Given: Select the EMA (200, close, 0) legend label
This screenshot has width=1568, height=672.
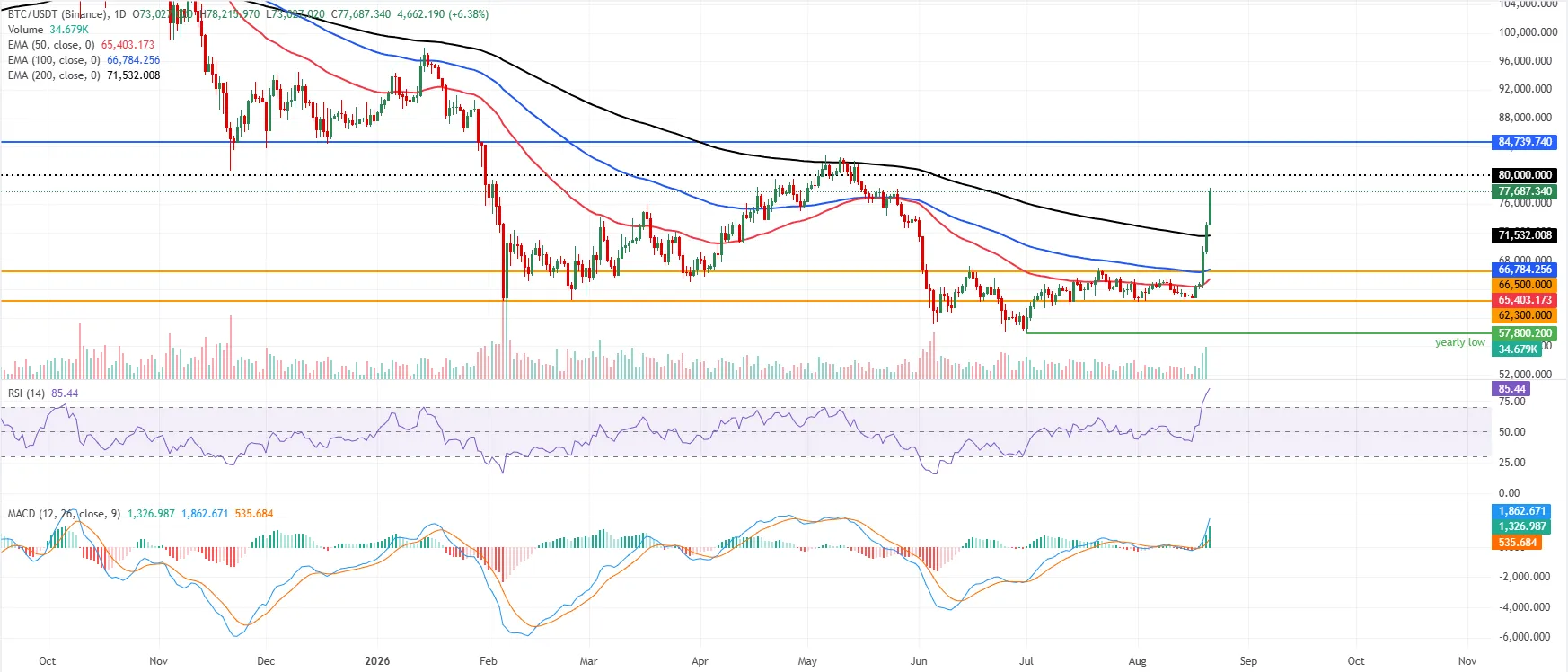Looking at the screenshot, I should pos(54,75).
